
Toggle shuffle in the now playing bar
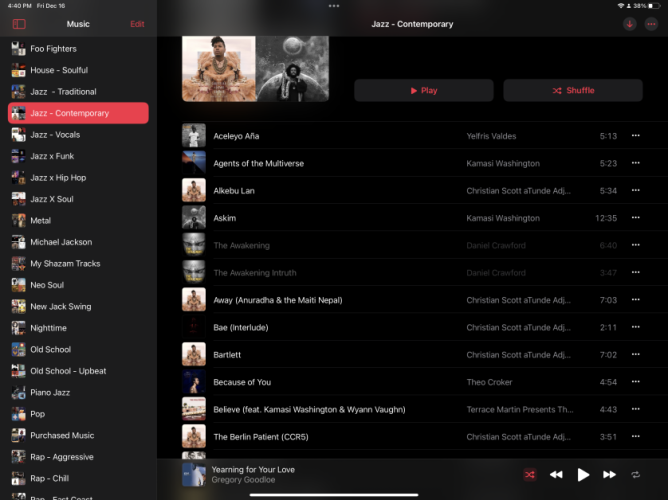click(x=530, y=474)
